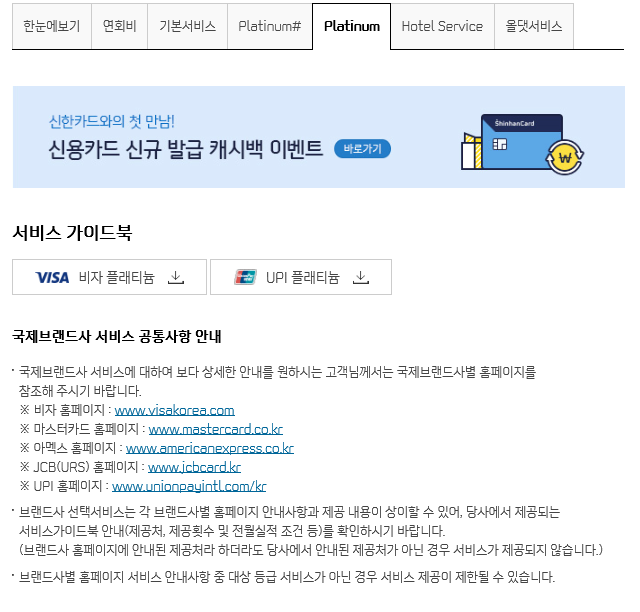Open the www.visakorea.com link
This screenshot has width=640, height=612.
click(175, 410)
